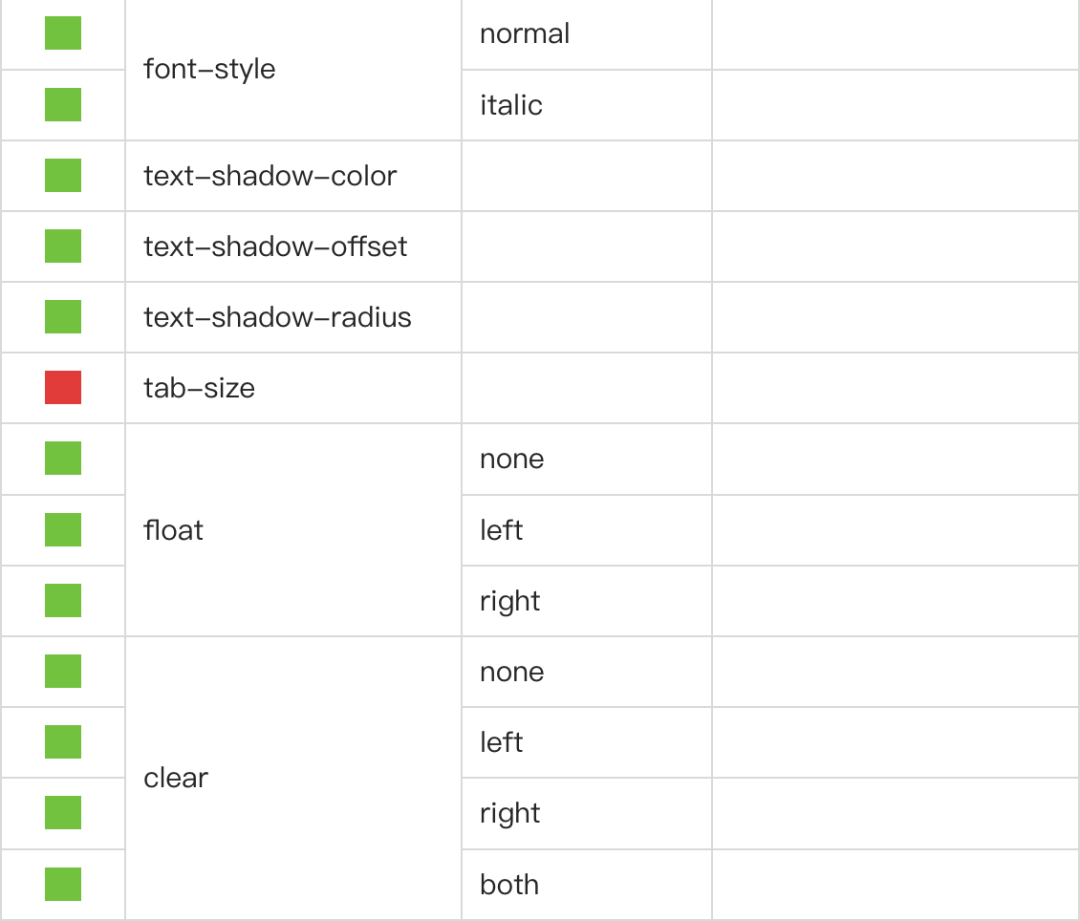Select the float property cell
Image resolution: width=1080 pixels, height=921 pixels.
point(293,530)
